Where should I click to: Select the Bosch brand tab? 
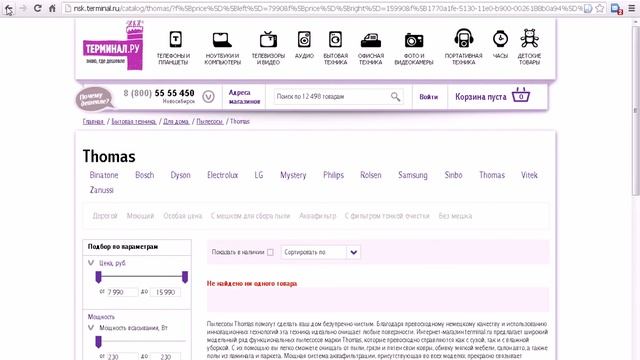pyautogui.click(x=144, y=175)
